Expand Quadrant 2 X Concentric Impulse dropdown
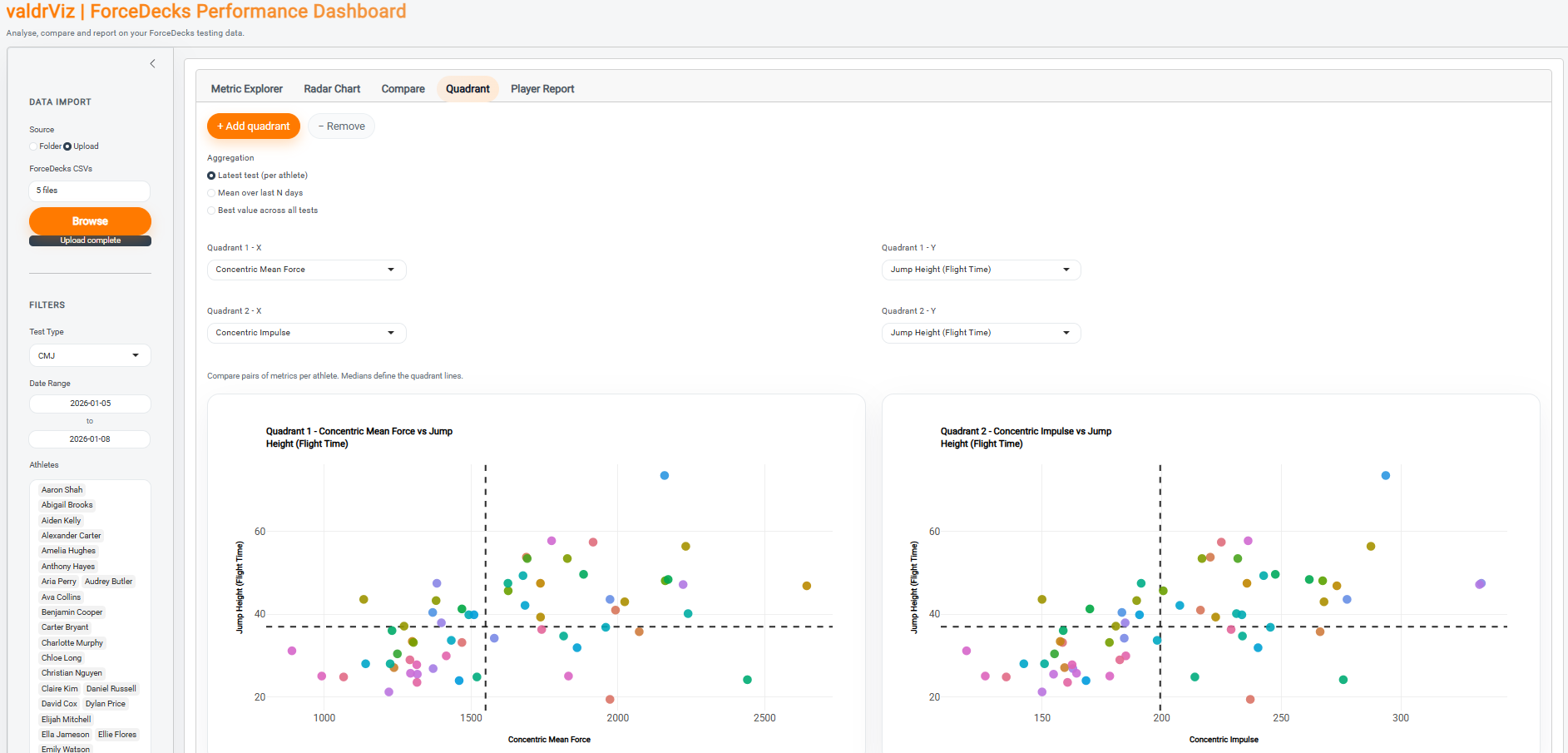1568x753 pixels. click(x=306, y=333)
